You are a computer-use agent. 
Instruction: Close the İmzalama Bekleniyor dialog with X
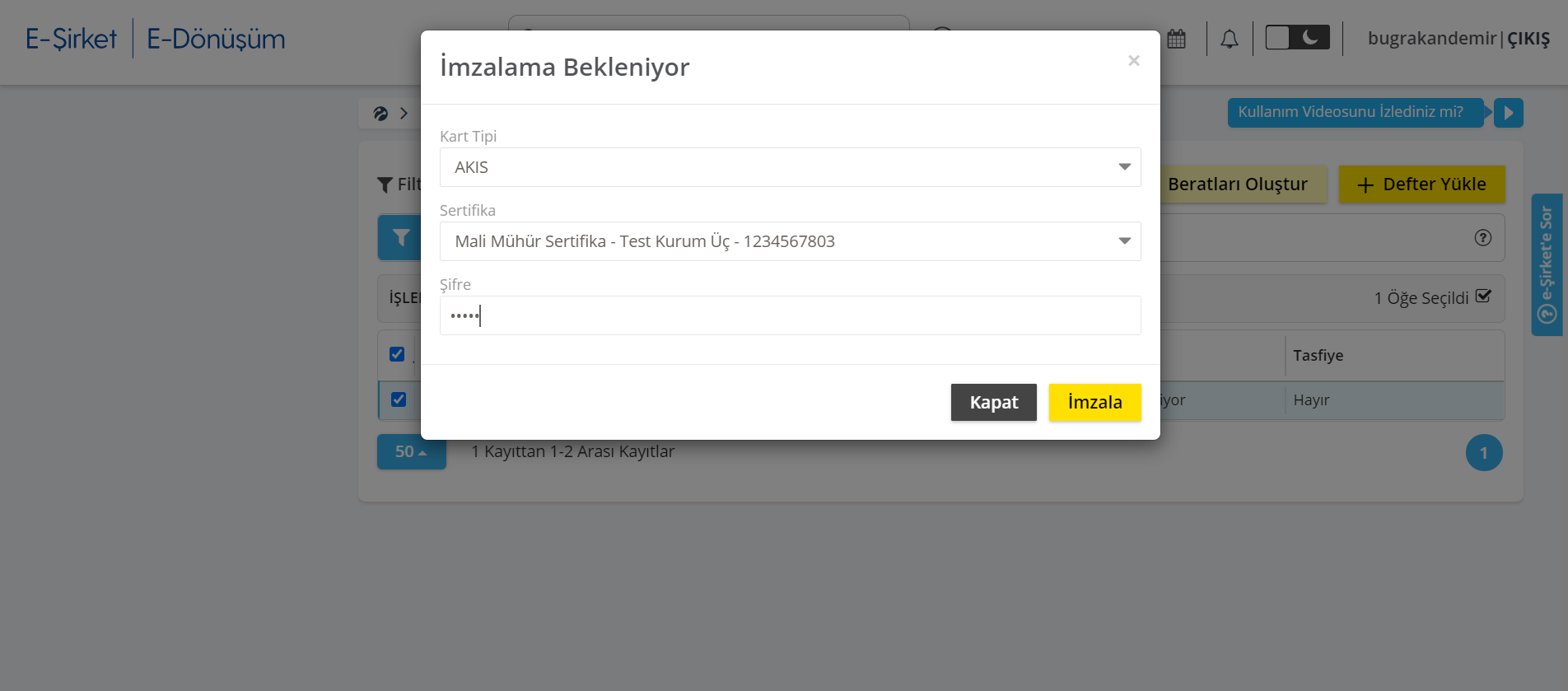click(1134, 60)
